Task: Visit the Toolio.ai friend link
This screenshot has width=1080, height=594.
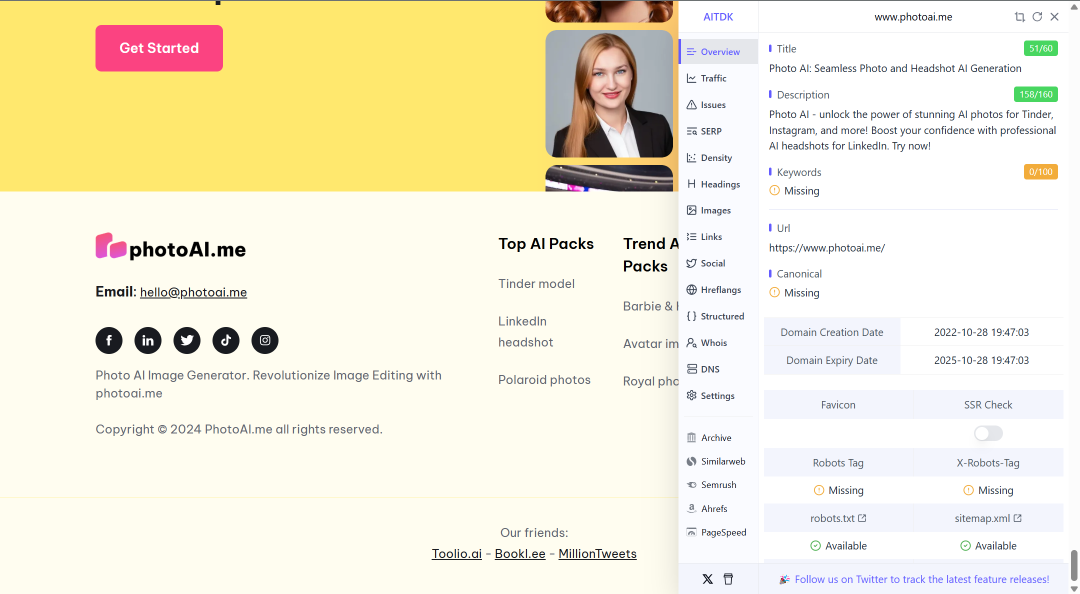Action: pos(457,554)
